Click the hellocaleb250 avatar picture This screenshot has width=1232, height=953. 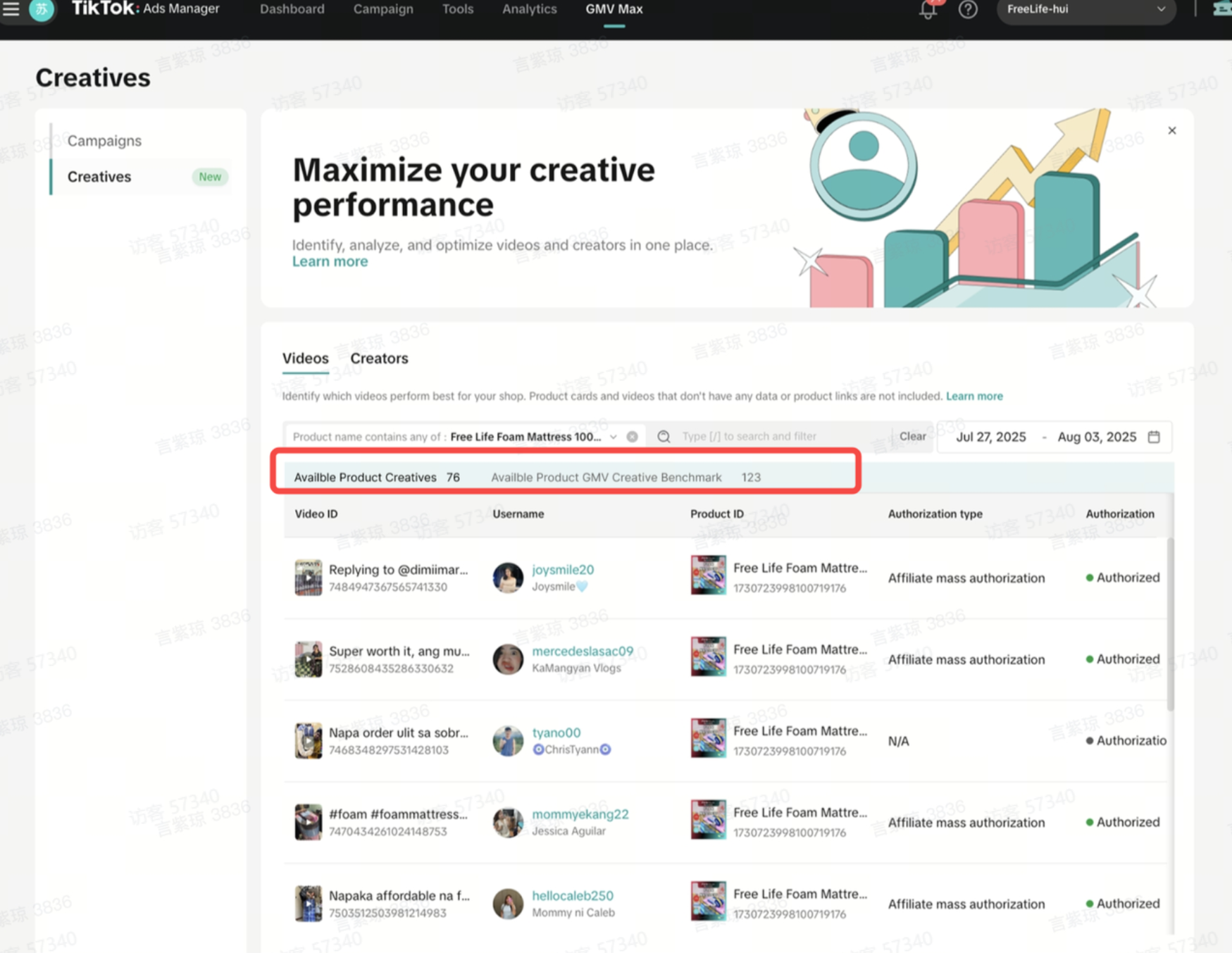508,904
